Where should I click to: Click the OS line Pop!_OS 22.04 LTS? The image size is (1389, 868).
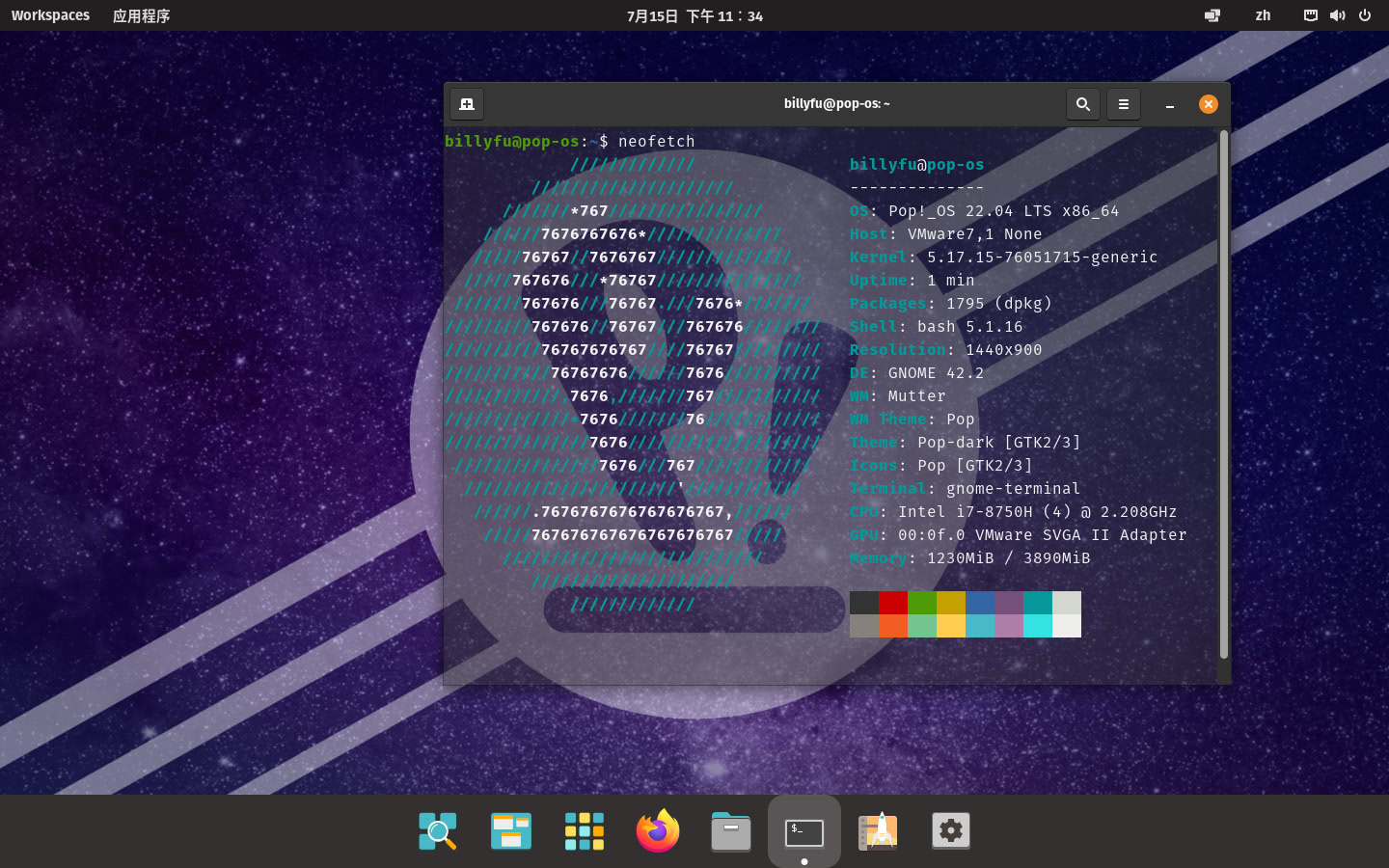(985, 210)
